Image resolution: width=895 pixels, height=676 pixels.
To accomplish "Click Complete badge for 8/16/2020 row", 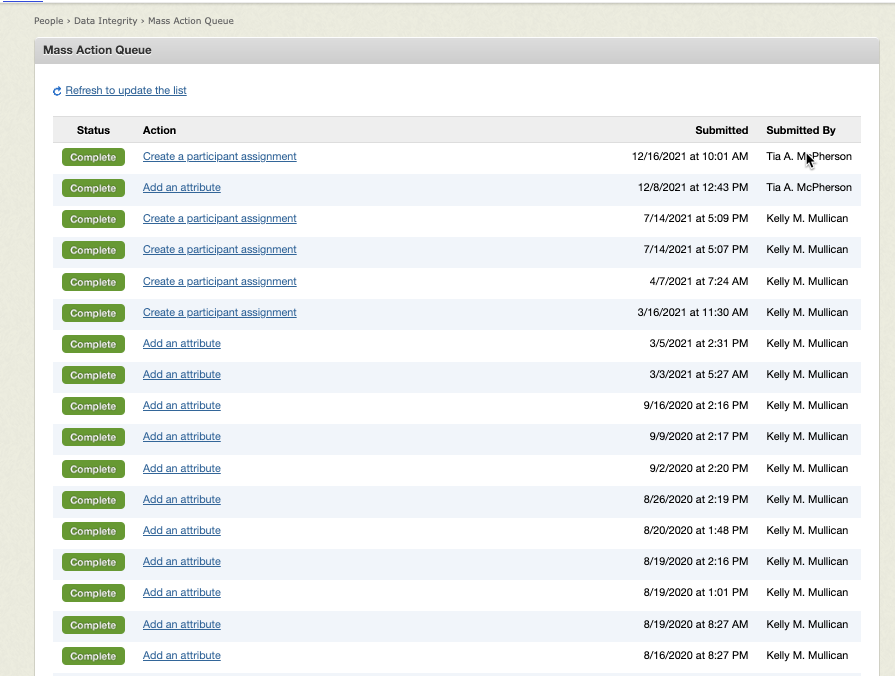I will 93,656.
